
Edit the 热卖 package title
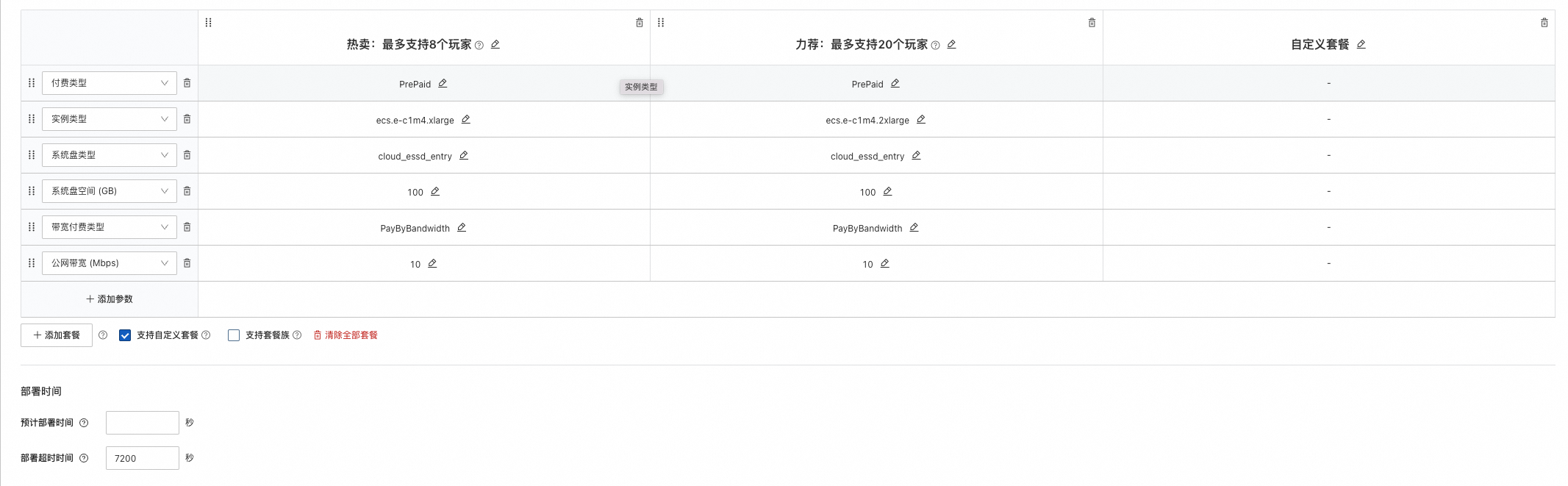495,44
